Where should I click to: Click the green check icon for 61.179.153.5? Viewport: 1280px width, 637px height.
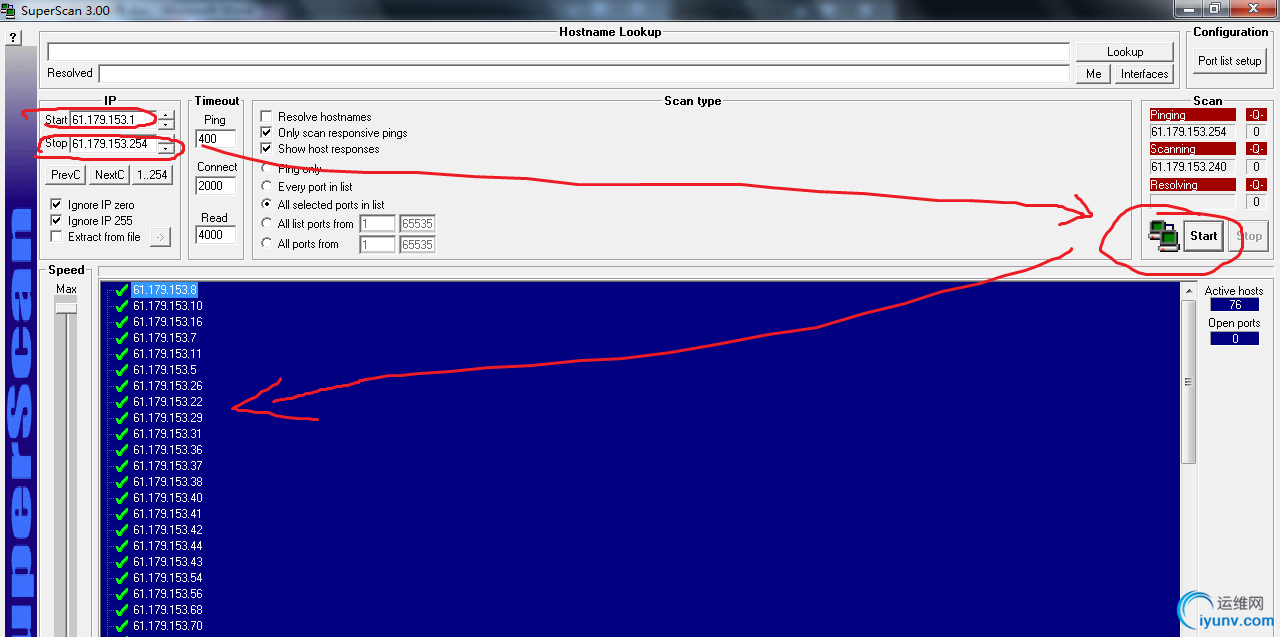122,370
